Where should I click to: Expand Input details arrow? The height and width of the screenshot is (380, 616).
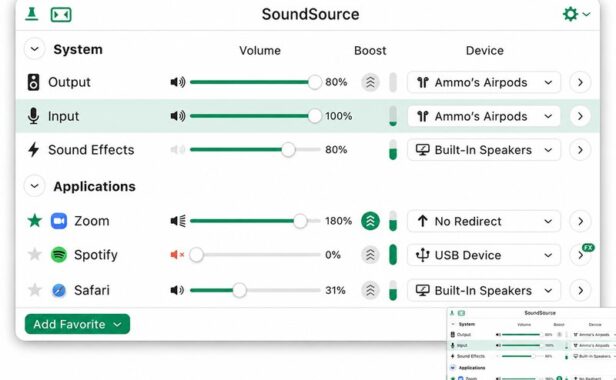pyautogui.click(x=580, y=116)
